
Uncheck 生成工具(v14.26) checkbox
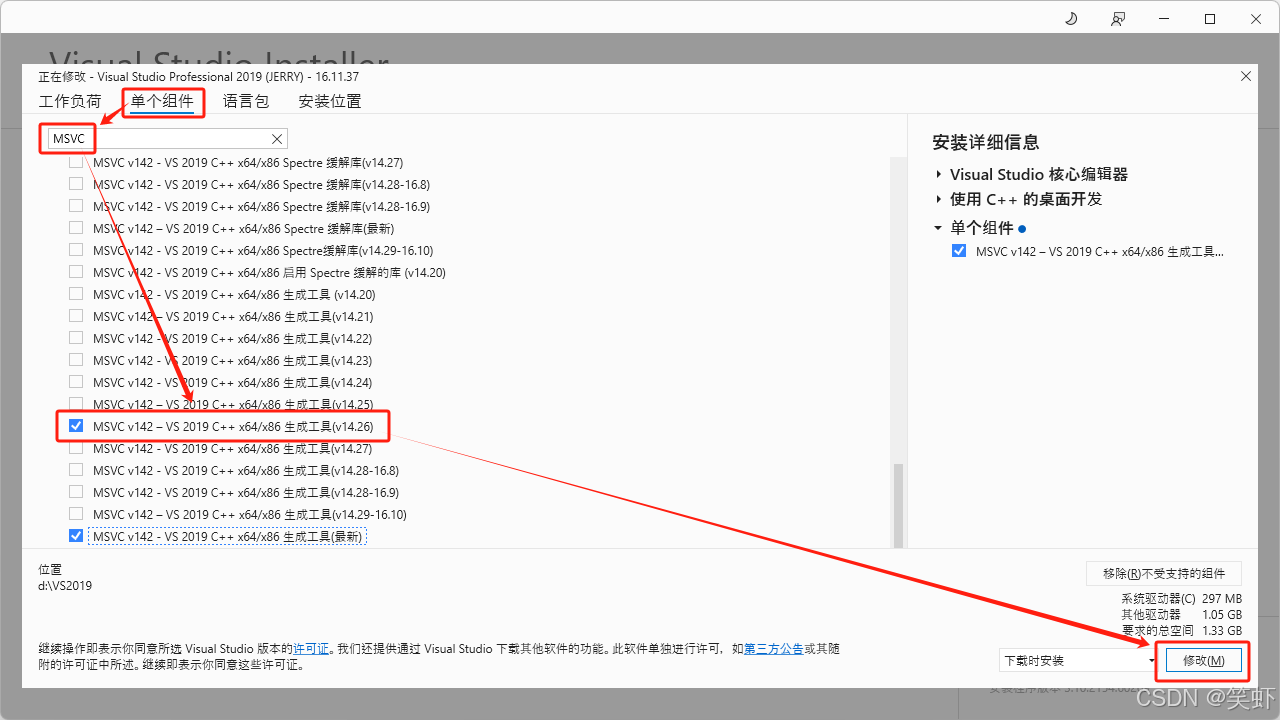(x=76, y=426)
